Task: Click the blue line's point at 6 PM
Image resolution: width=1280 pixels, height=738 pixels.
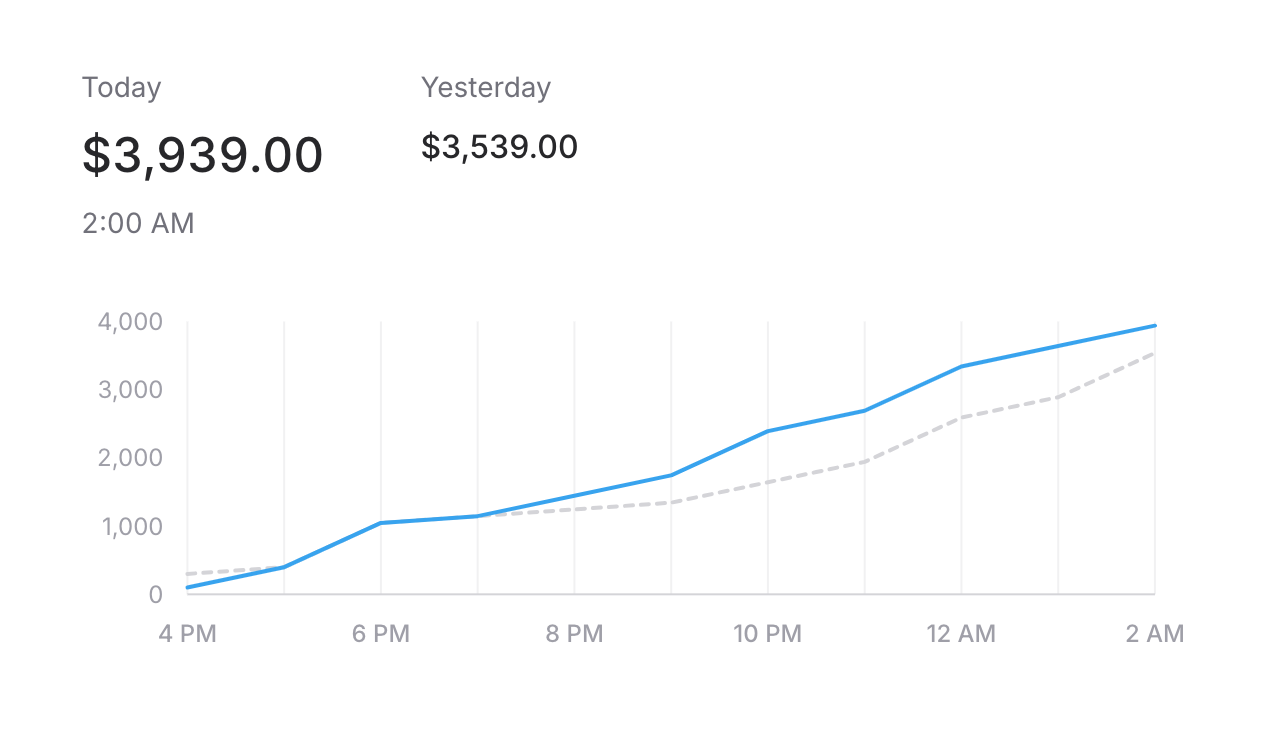Action: coord(381,523)
